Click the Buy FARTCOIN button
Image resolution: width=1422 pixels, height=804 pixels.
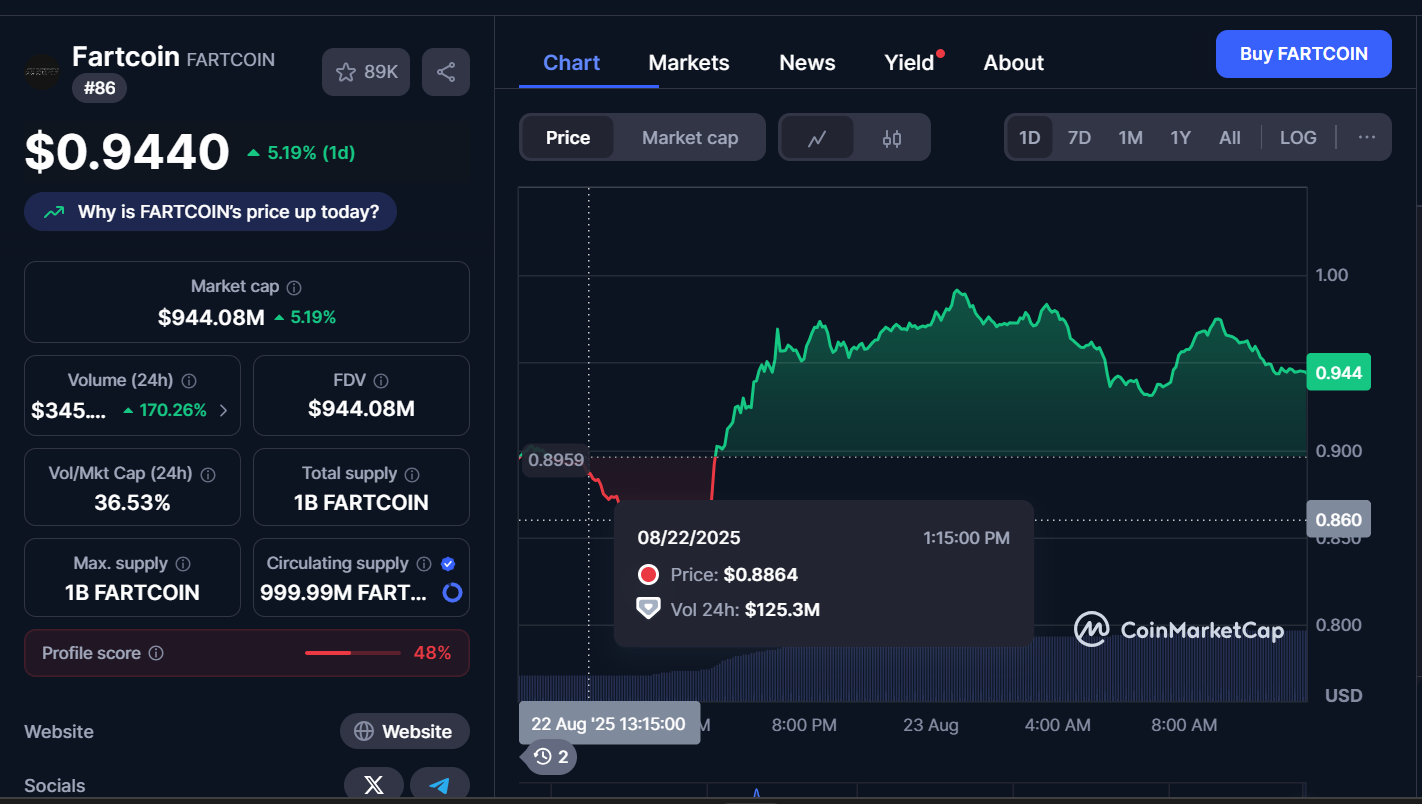[x=1304, y=54]
